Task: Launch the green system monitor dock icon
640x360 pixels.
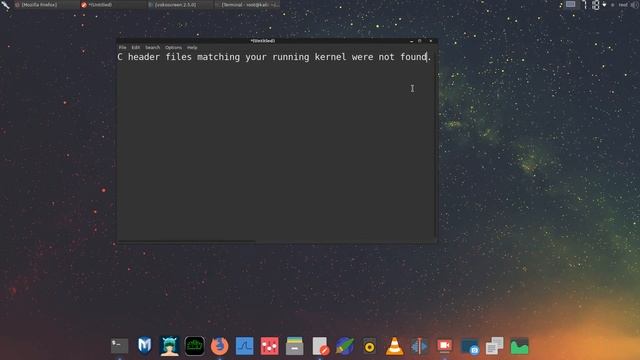Action: [519, 346]
